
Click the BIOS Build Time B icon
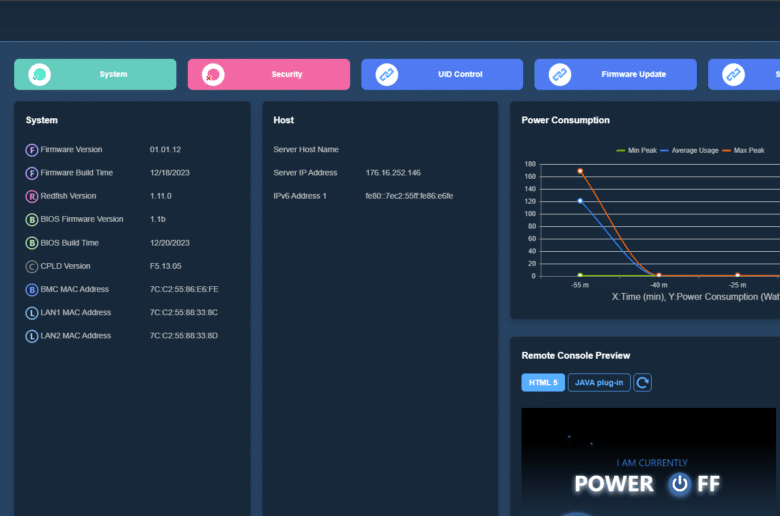coord(32,243)
